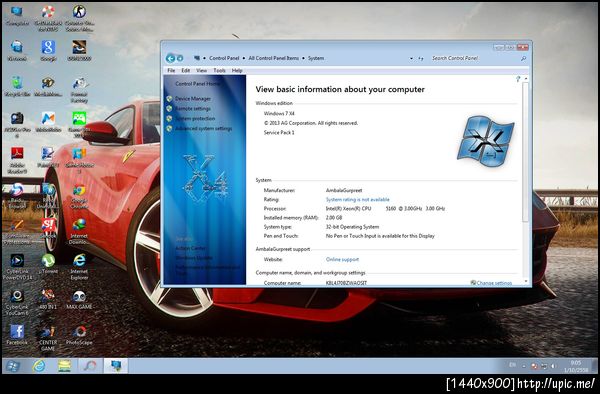Image resolution: width=600 pixels, height=394 pixels.
Task: Select the System window taskbar button
Action: click(x=116, y=366)
